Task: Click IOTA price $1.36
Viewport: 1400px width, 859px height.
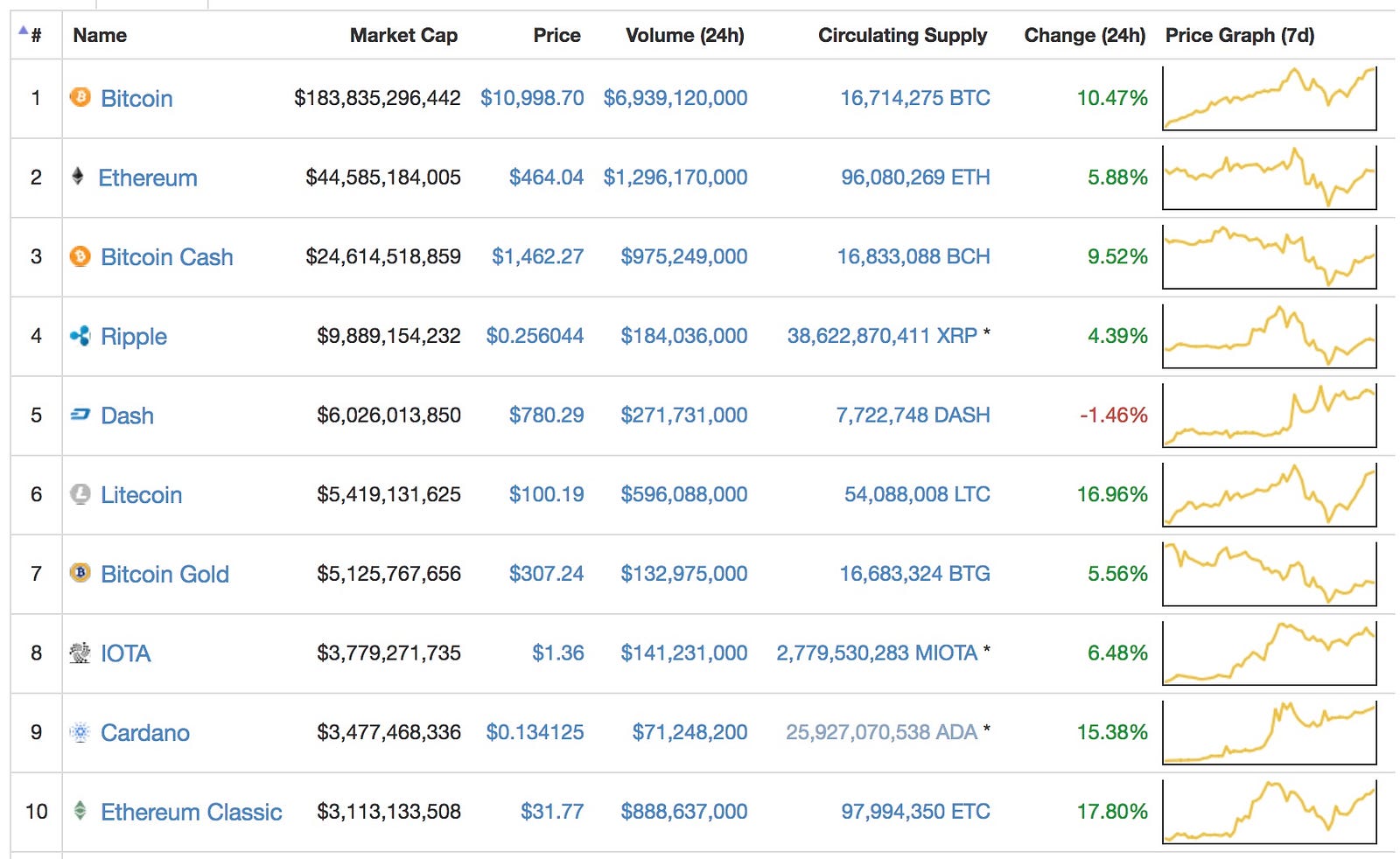Action: point(558,653)
